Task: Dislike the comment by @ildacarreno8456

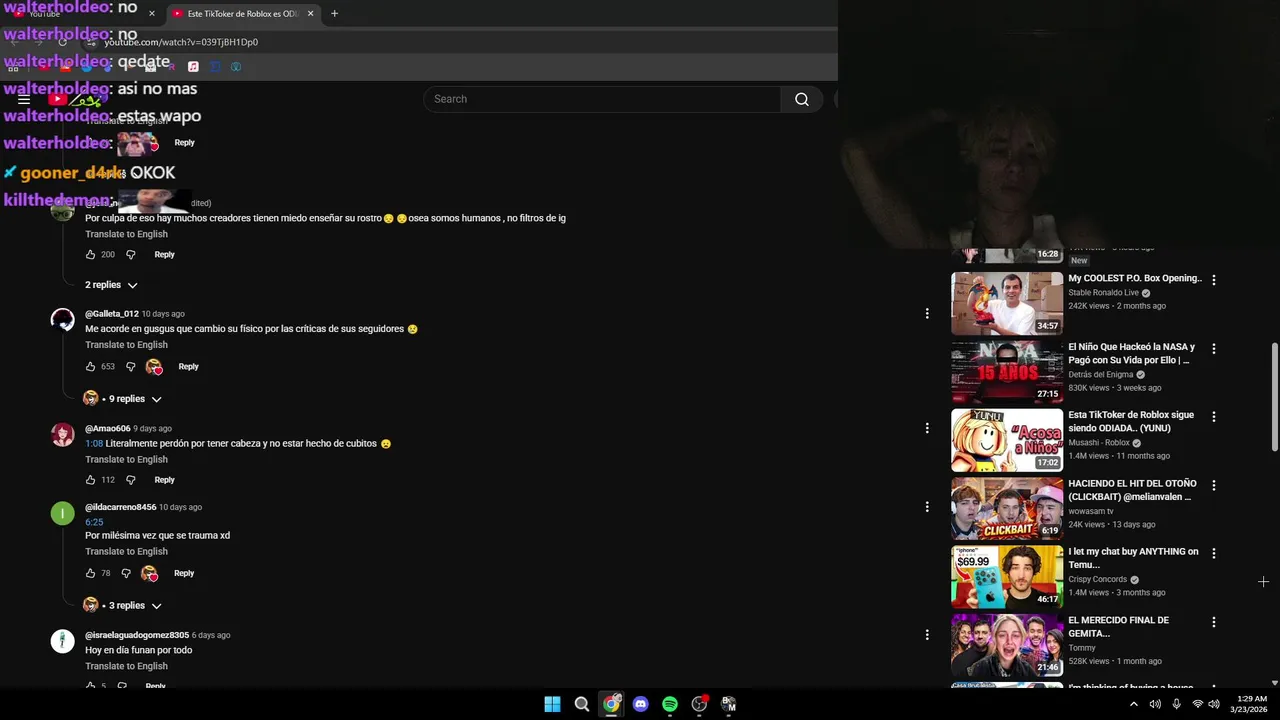Action: coord(126,574)
